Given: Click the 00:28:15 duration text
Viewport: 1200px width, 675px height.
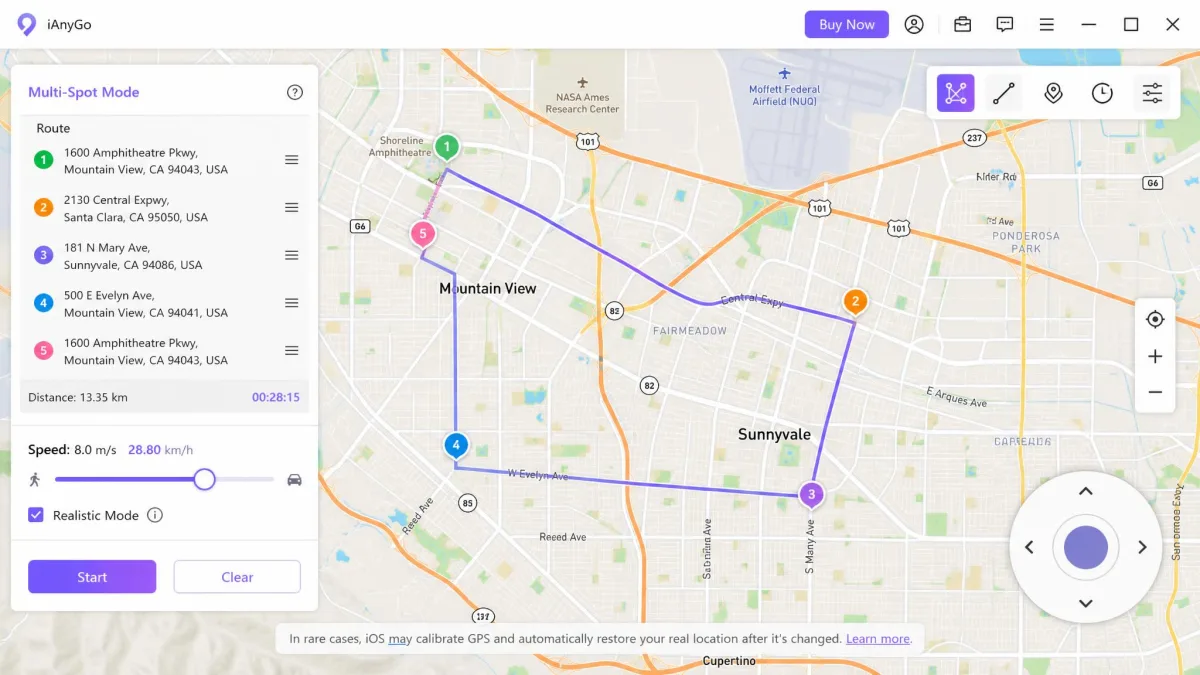Looking at the screenshot, I should [276, 397].
